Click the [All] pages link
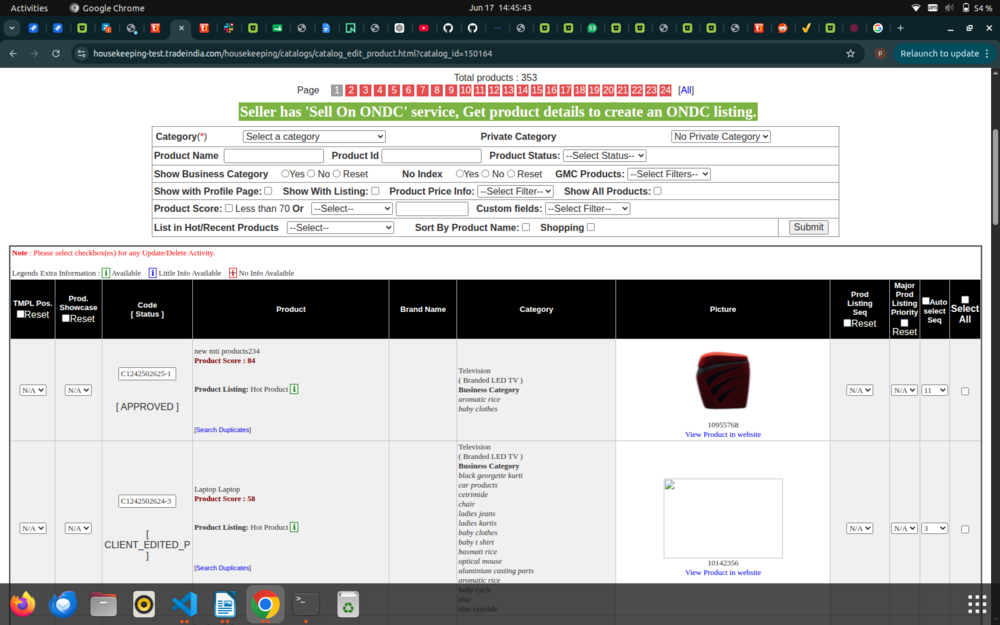This screenshot has height=625, width=1000. [686, 91]
